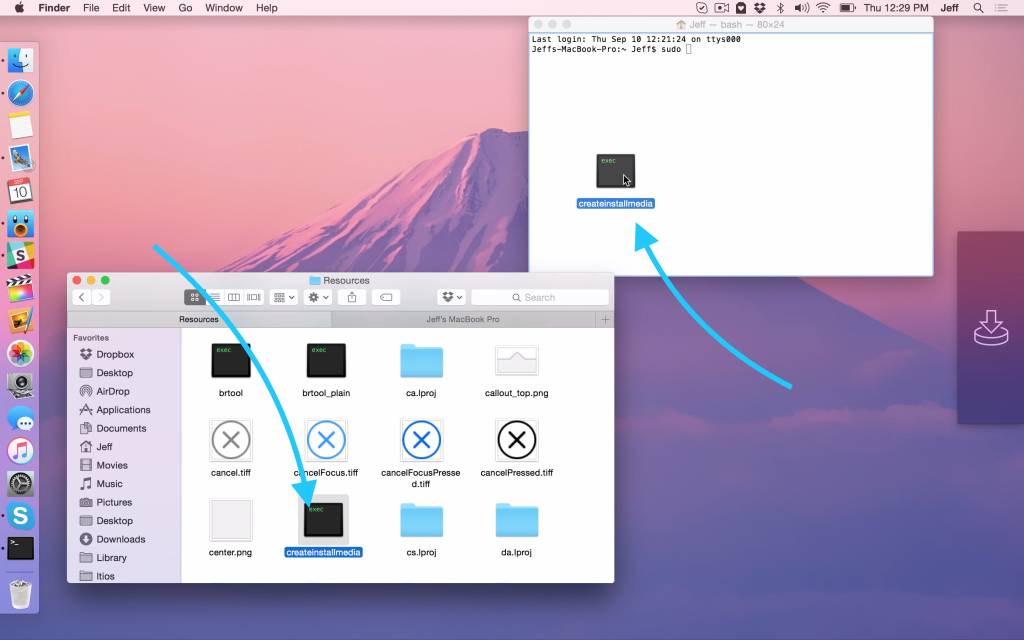Open Spotlight search in menu bar
This screenshot has width=1024, height=640.
pyautogui.click(x=978, y=8)
